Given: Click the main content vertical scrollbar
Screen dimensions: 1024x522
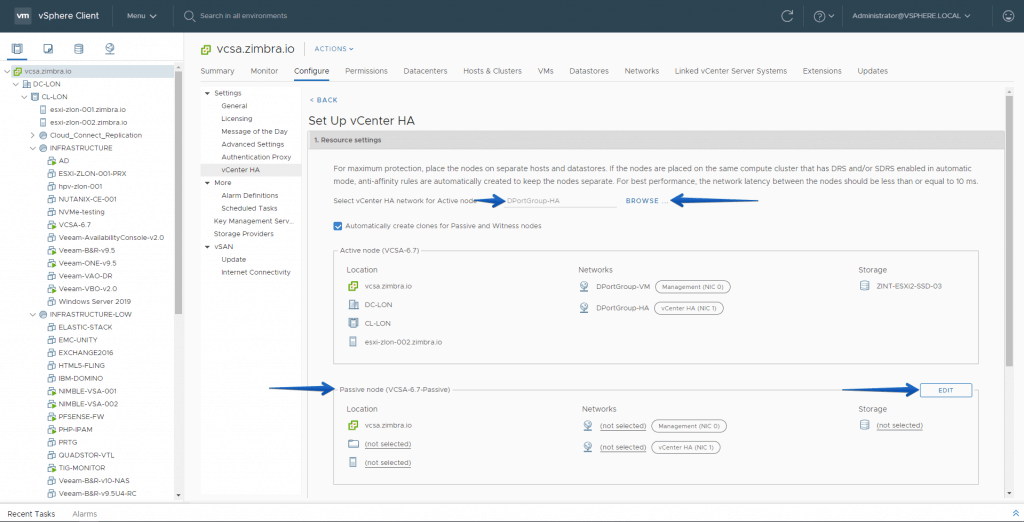Looking at the screenshot, I should point(1009,232).
